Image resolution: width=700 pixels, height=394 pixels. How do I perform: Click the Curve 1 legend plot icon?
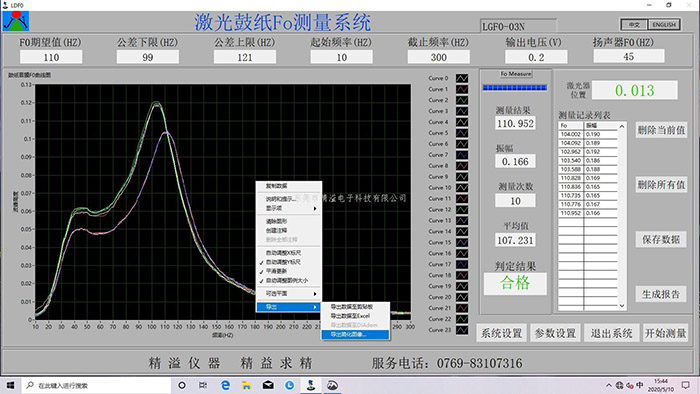tap(462, 89)
